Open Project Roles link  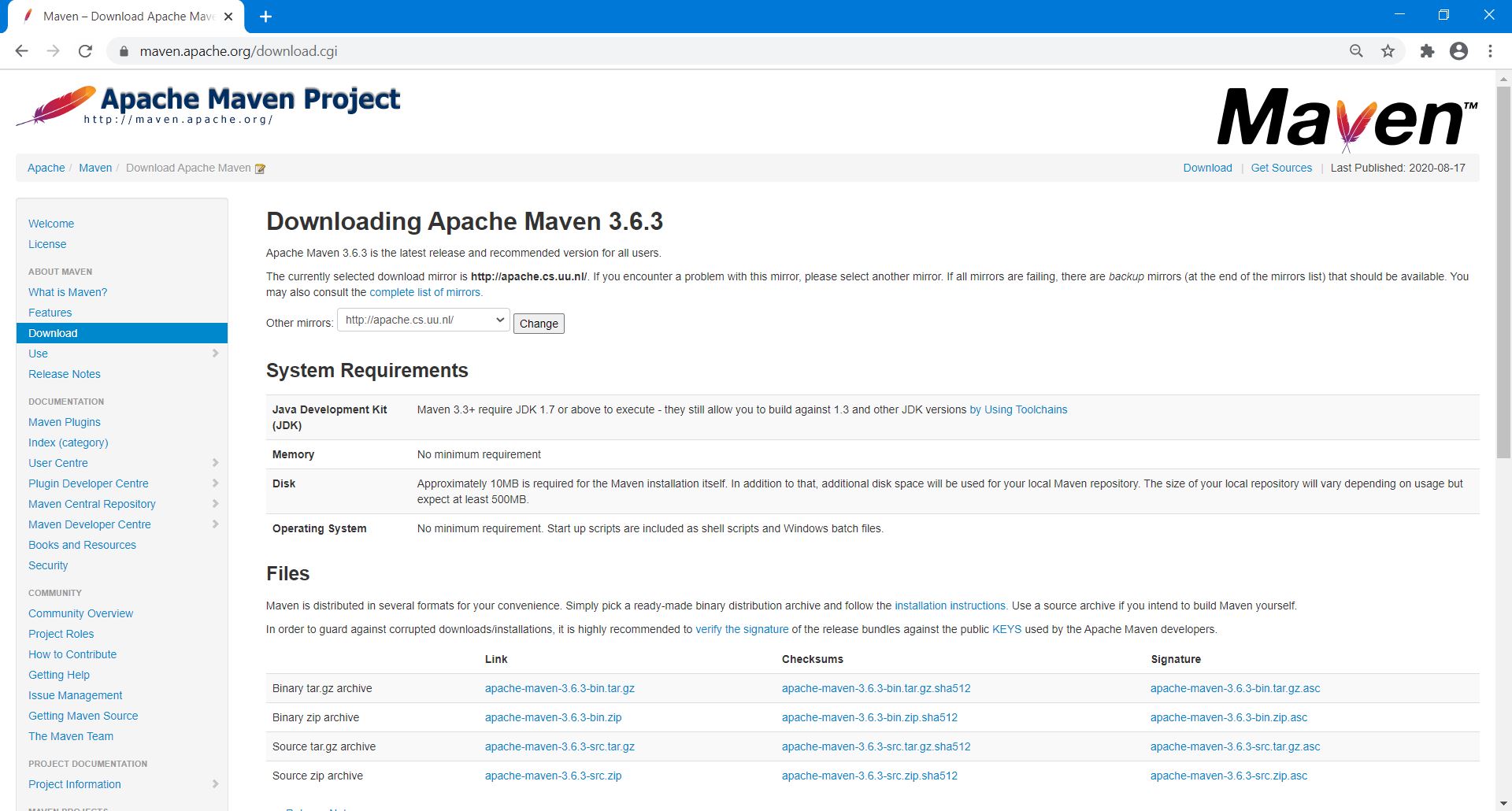click(x=61, y=634)
